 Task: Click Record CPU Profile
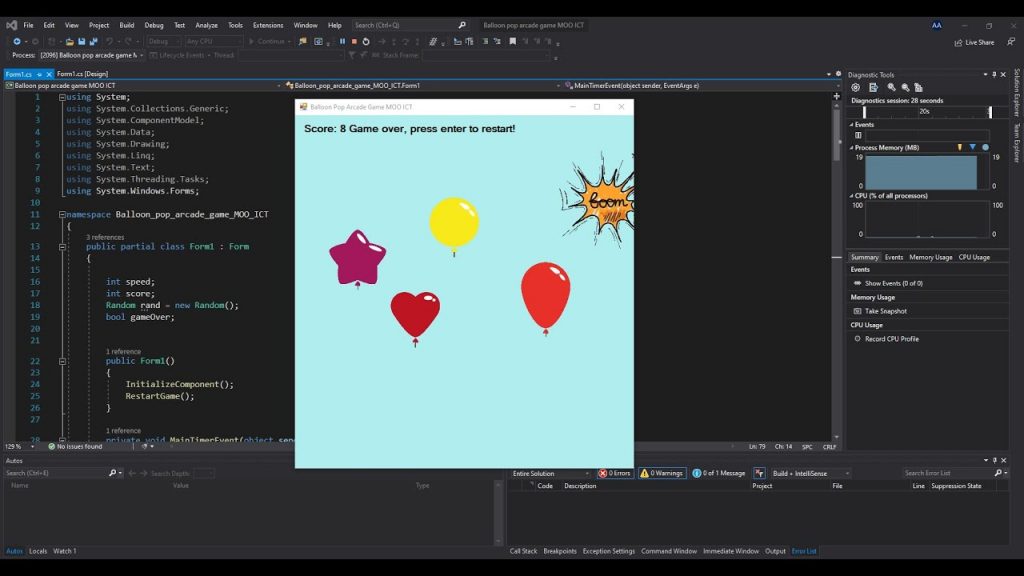click(890, 339)
